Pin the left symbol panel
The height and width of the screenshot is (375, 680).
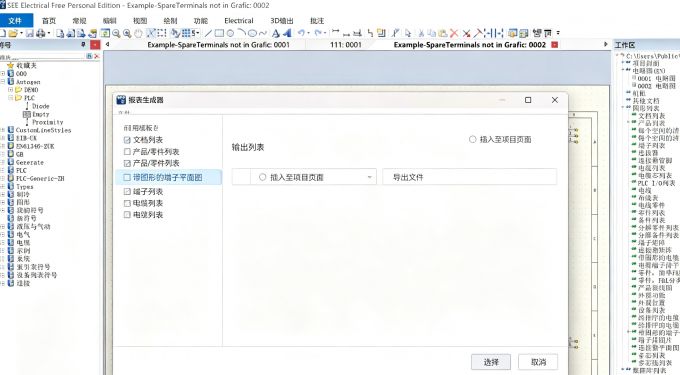point(83,45)
